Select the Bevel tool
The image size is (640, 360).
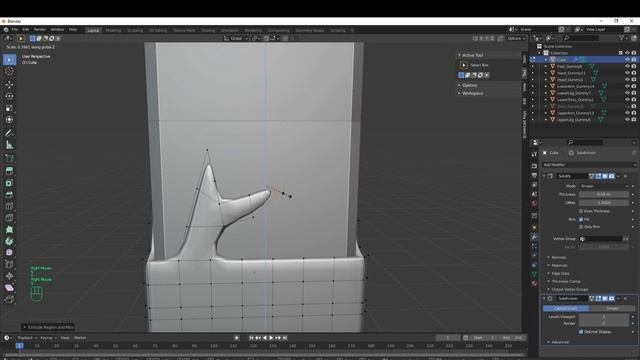[x=9, y=195]
